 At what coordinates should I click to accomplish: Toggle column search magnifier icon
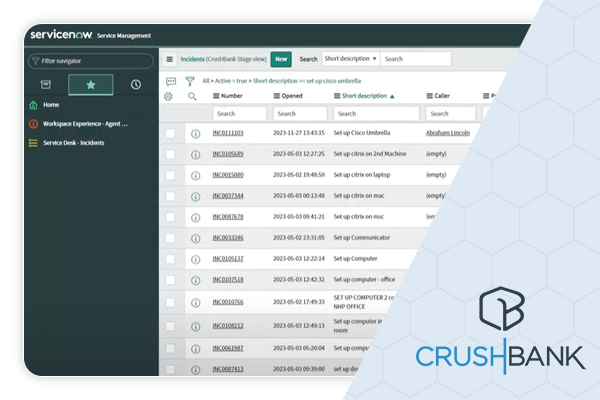click(192, 96)
